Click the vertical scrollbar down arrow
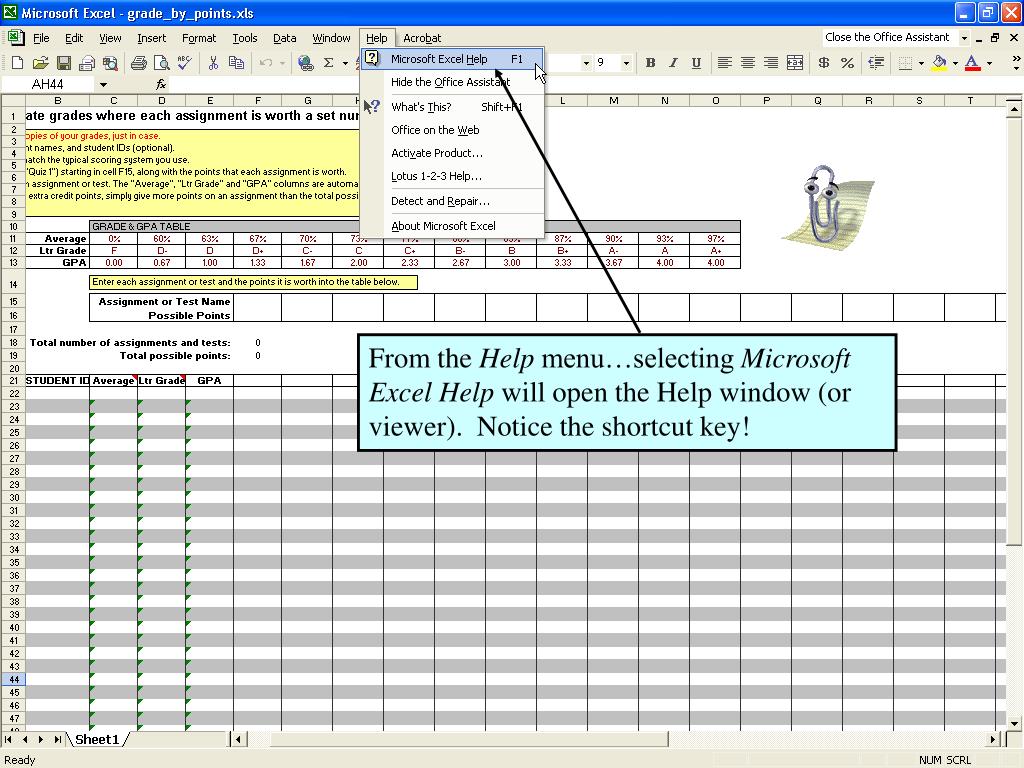Viewport: 1024px width, 768px height. tap(1014, 723)
